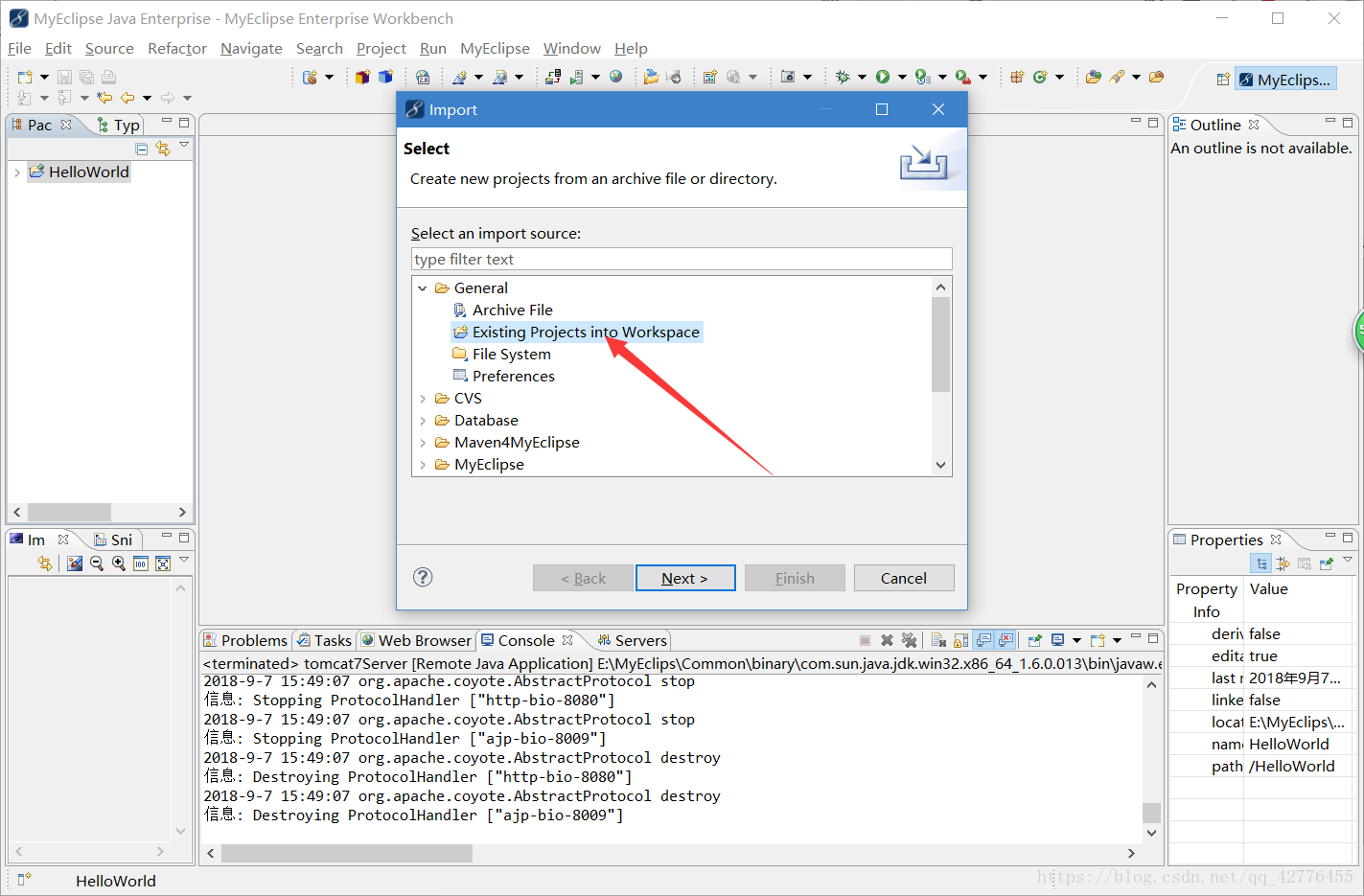The height and width of the screenshot is (896, 1364).
Task: Switch to the Tasks tab
Action: point(324,640)
